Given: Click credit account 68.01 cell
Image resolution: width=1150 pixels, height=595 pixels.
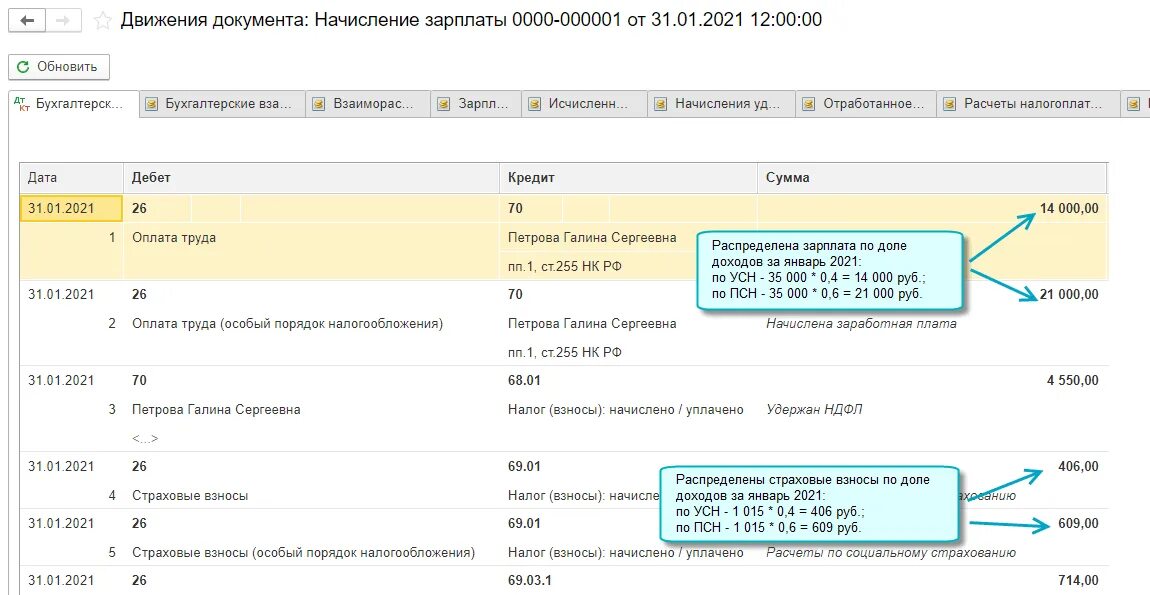Looking at the screenshot, I should pos(524,380).
